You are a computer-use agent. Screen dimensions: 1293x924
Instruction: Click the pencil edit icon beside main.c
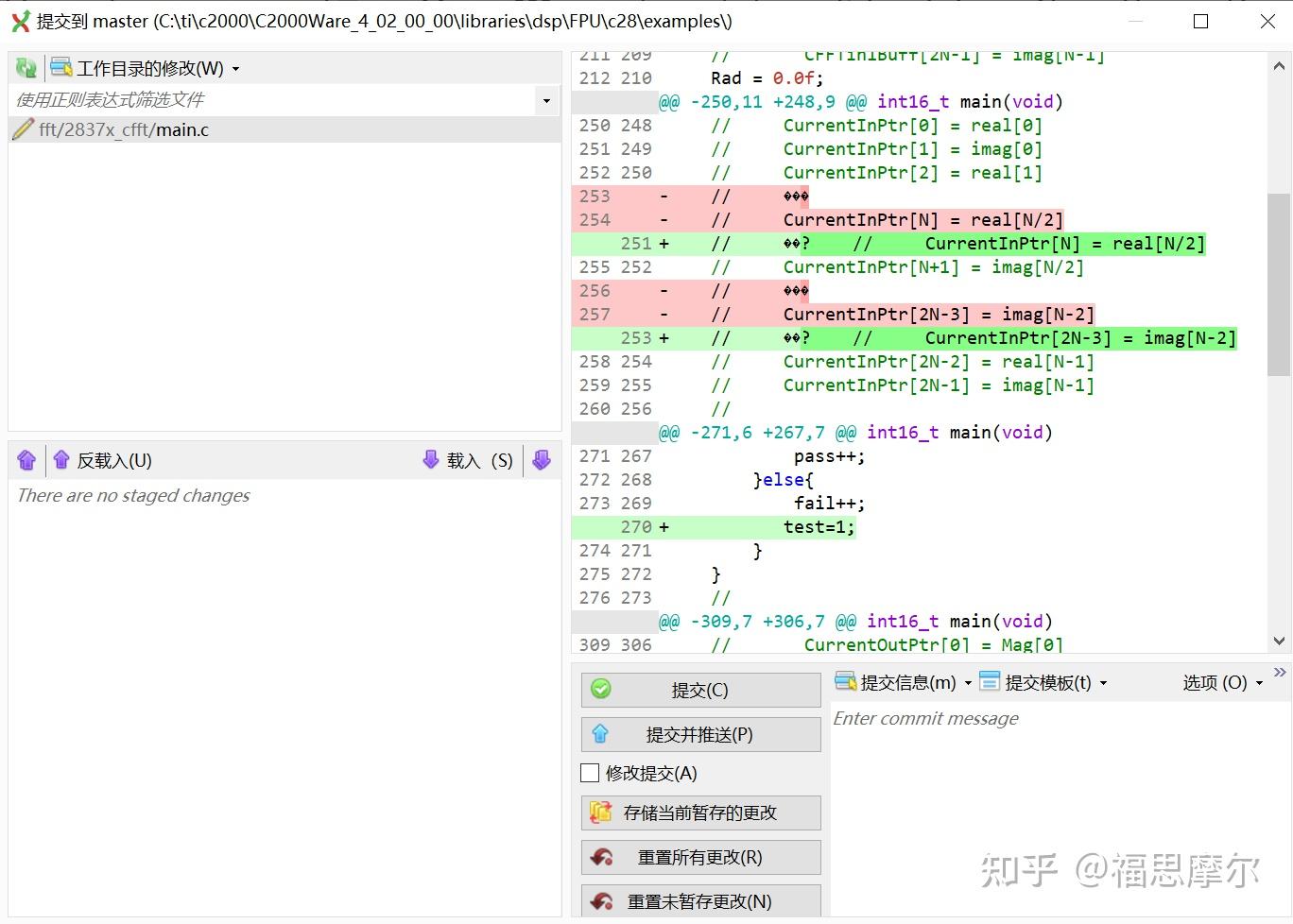24,129
